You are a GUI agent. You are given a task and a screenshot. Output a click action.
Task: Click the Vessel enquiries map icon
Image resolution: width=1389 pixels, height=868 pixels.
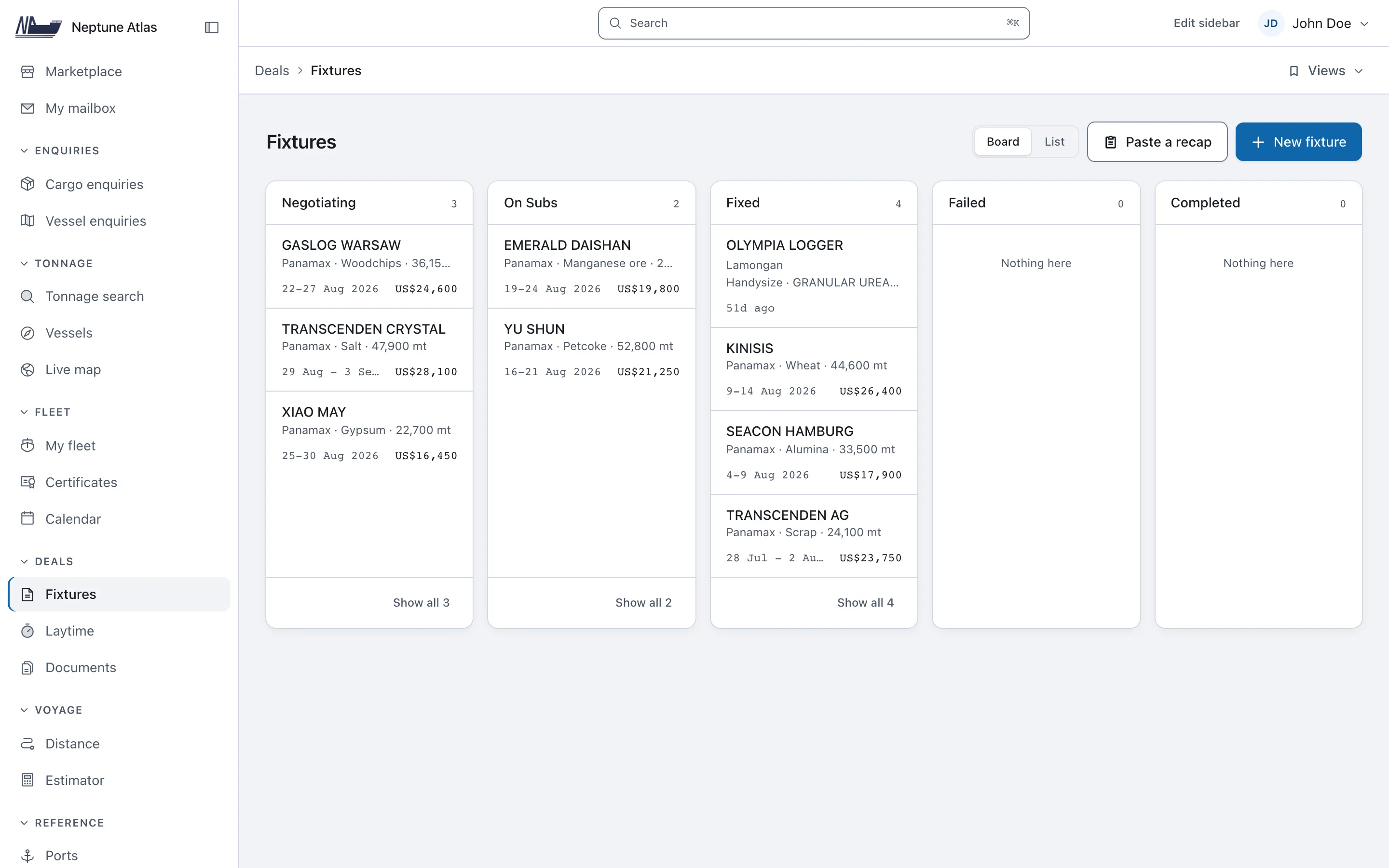pos(27,221)
